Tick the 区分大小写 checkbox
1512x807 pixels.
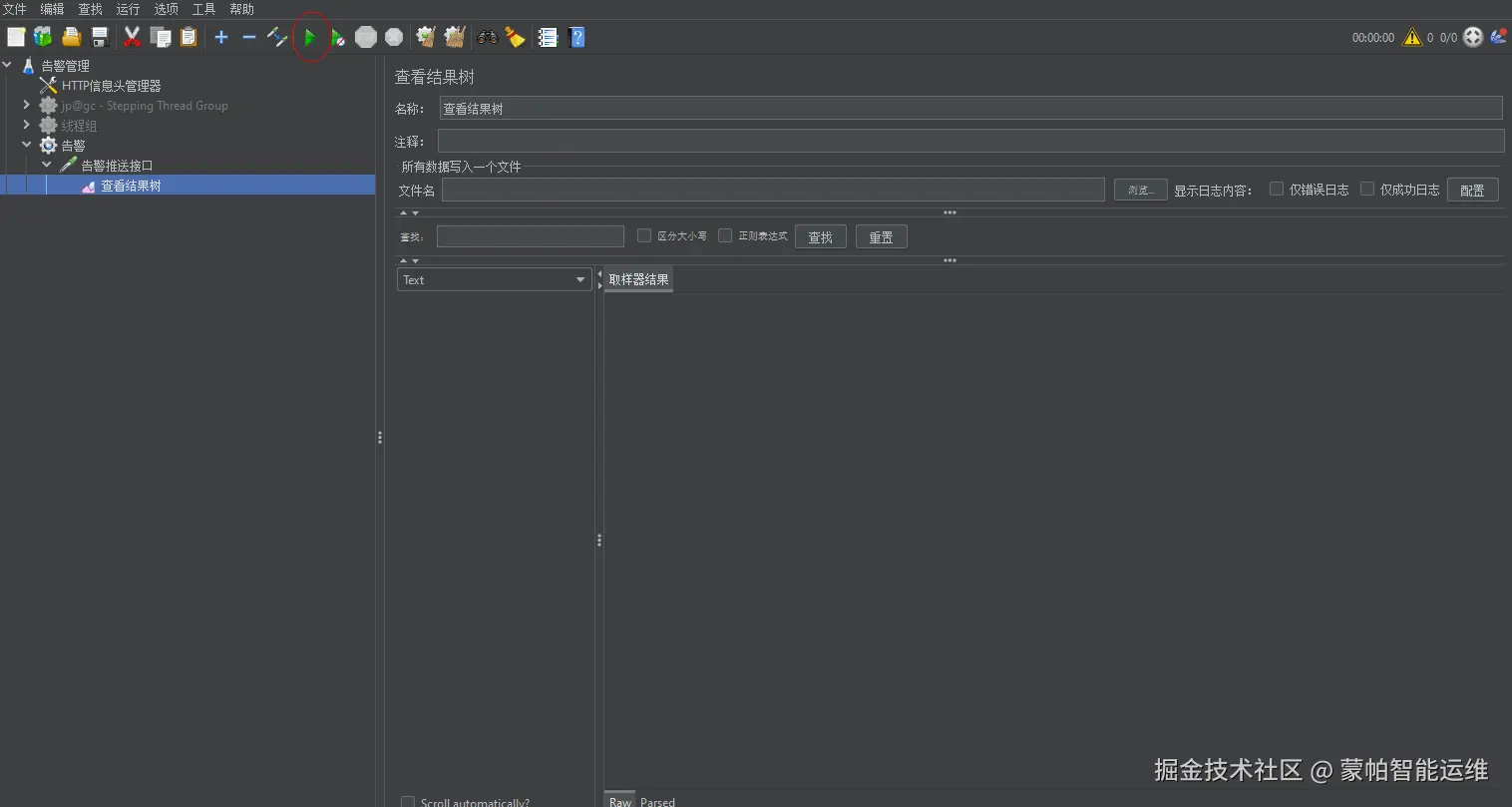click(644, 235)
